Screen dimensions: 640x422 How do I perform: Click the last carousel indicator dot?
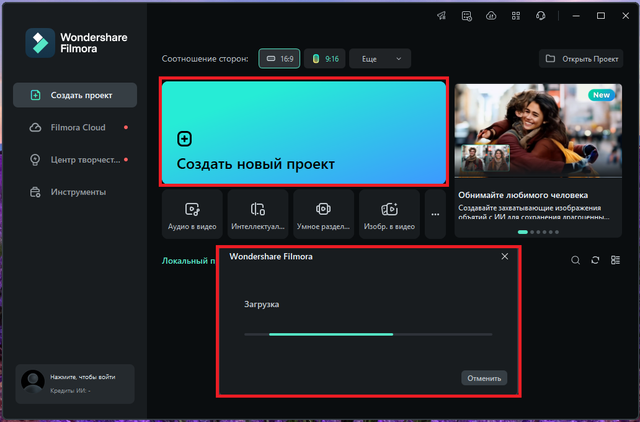coord(557,232)
